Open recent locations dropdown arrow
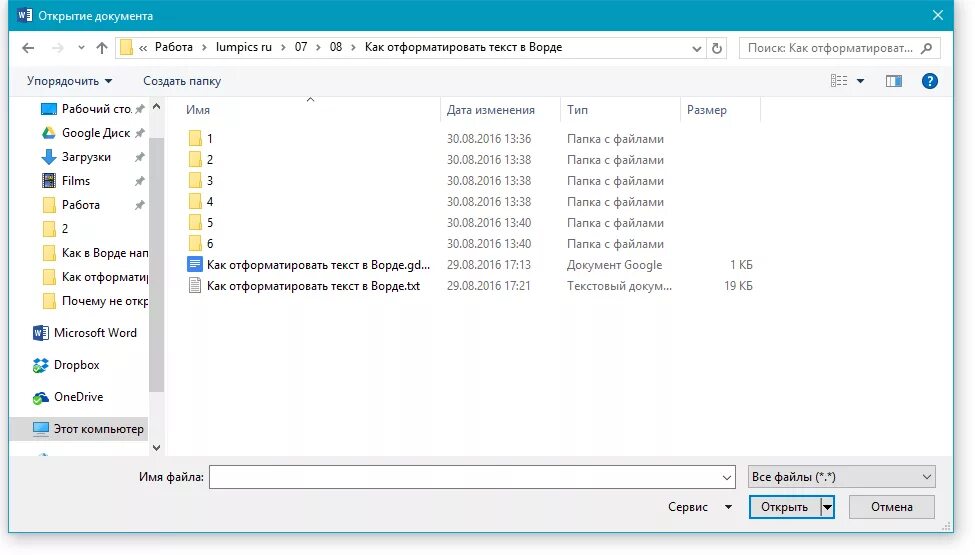This screenshot has height=555, width=975. click(x=81, y=48)
